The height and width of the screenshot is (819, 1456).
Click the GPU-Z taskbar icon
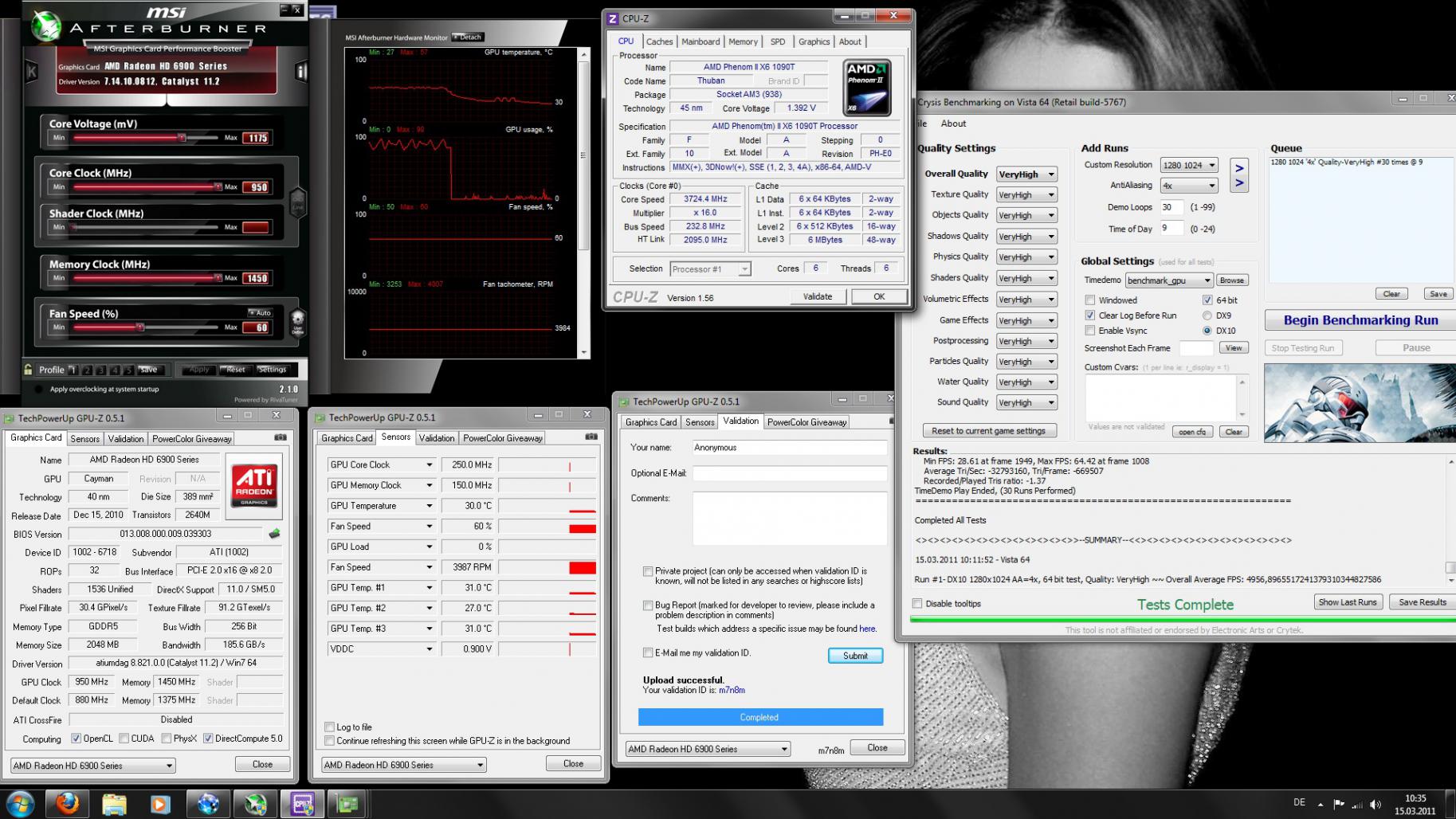348,804
